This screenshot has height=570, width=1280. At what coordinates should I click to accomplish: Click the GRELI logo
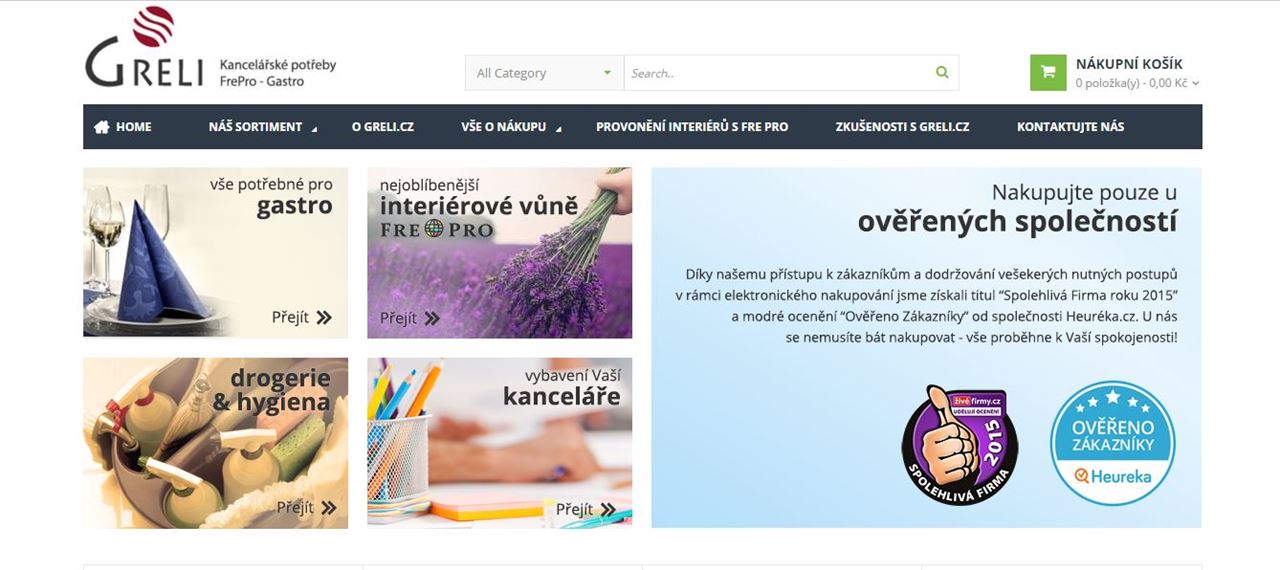pos(145,48)
